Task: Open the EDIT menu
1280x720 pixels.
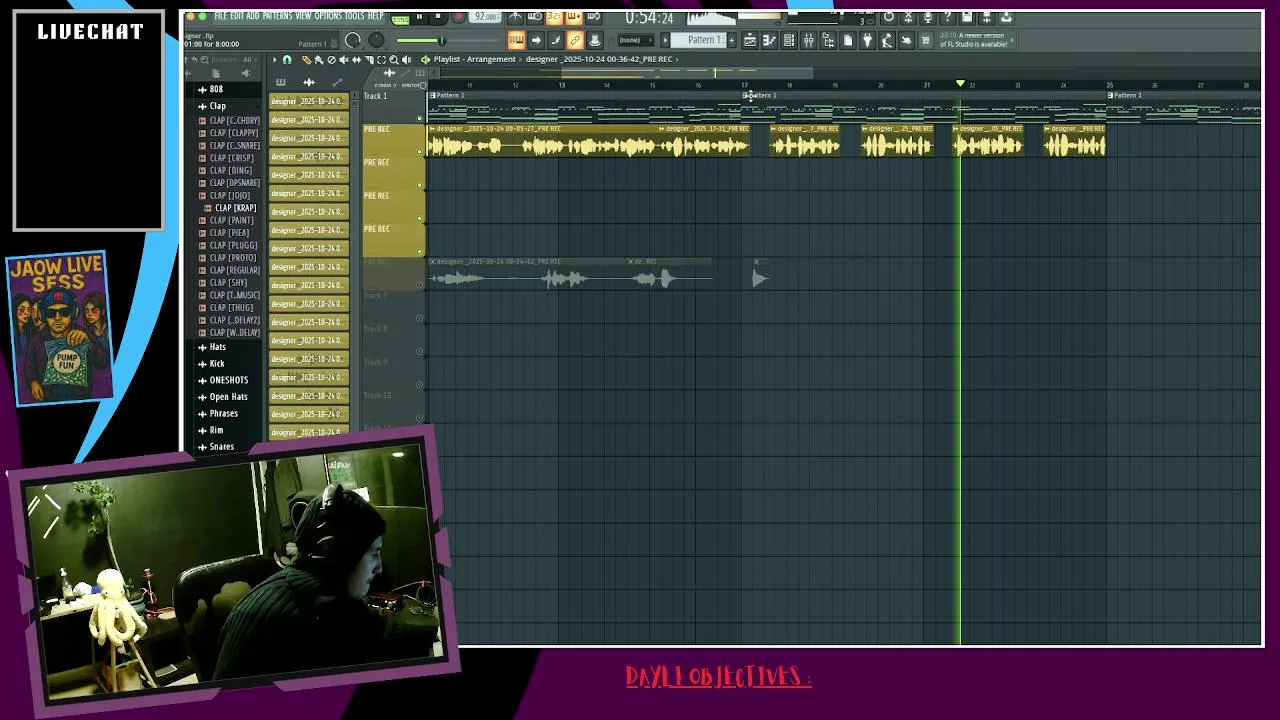Action: click(x=237, y=17)
